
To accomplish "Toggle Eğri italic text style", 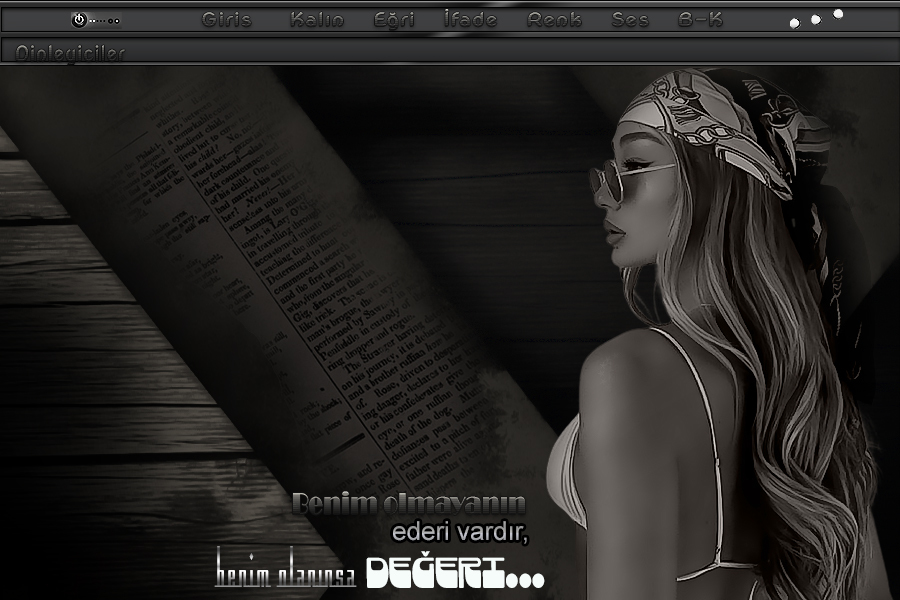I will [394, 20].
